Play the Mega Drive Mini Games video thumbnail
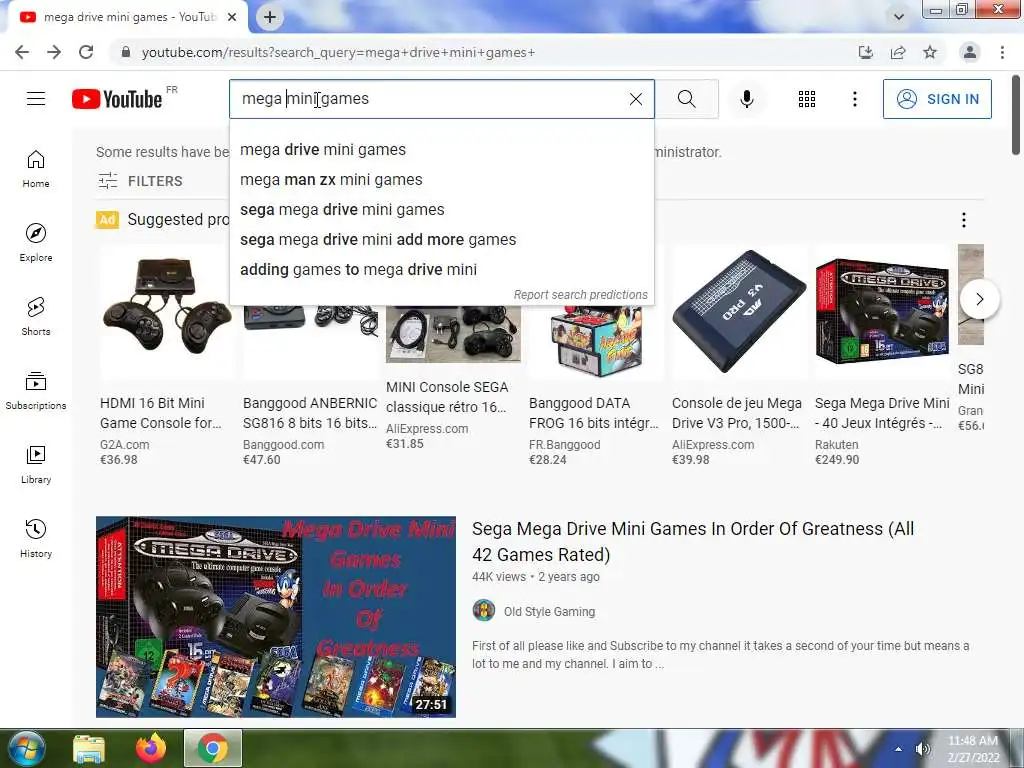The width and height of the screenshot is (1024, 768). click(x=276, y=616)
